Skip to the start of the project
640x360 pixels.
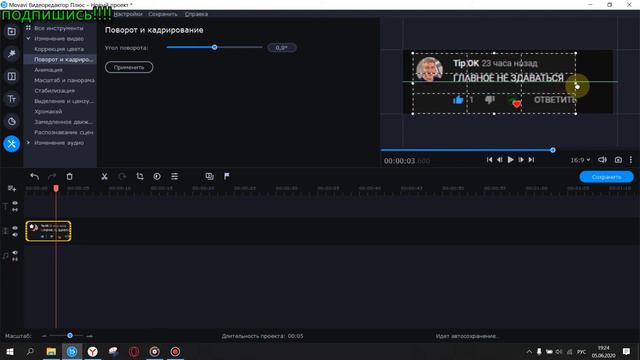click(489, 160)
